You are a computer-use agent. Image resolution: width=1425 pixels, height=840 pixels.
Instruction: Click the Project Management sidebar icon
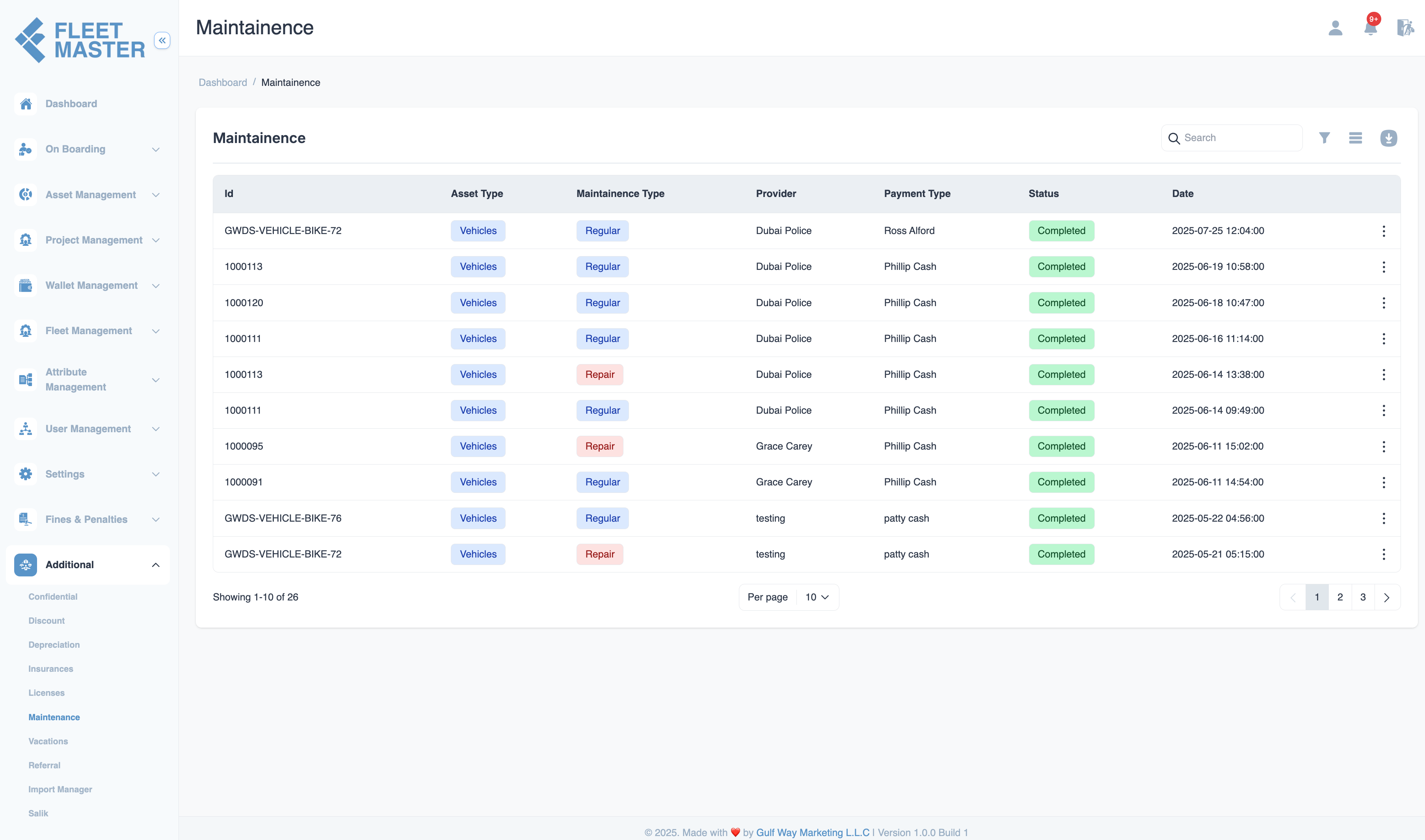[26, 240]
